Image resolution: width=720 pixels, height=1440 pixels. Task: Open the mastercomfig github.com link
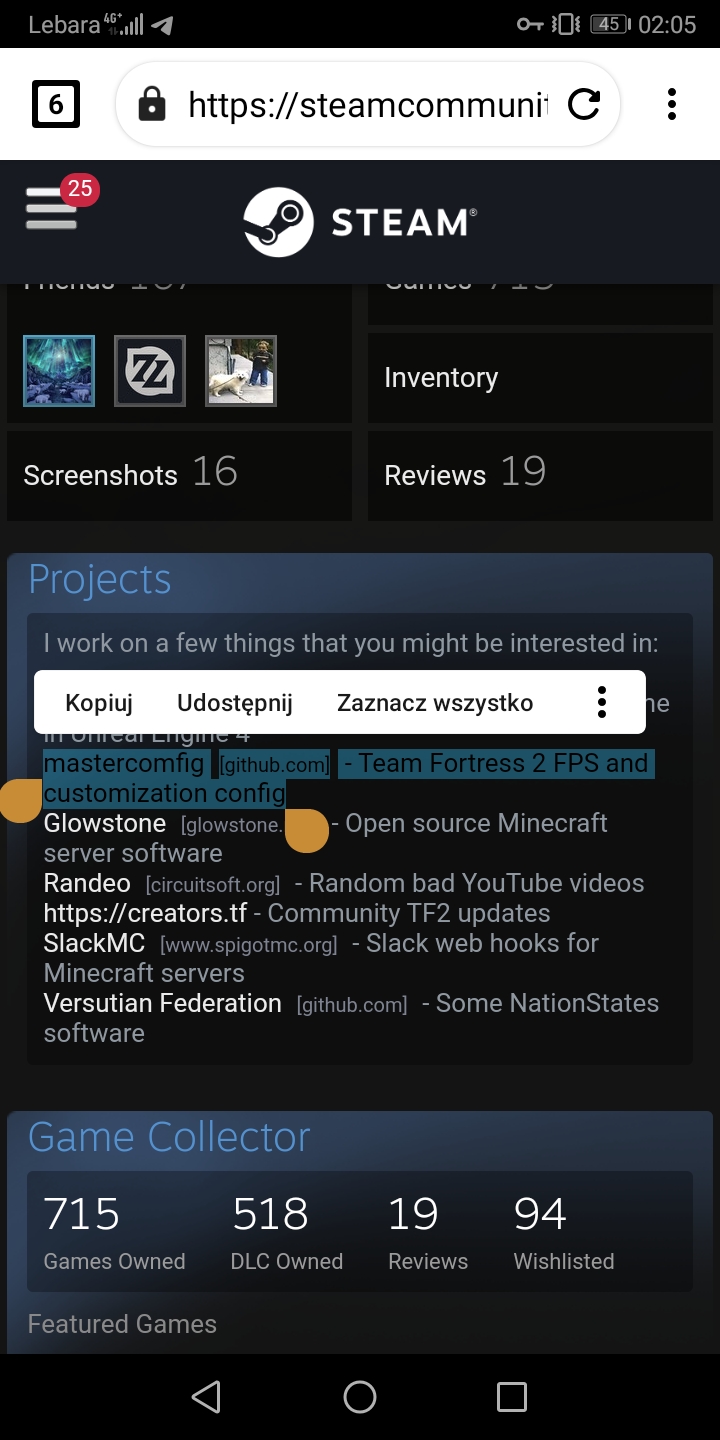124,763
